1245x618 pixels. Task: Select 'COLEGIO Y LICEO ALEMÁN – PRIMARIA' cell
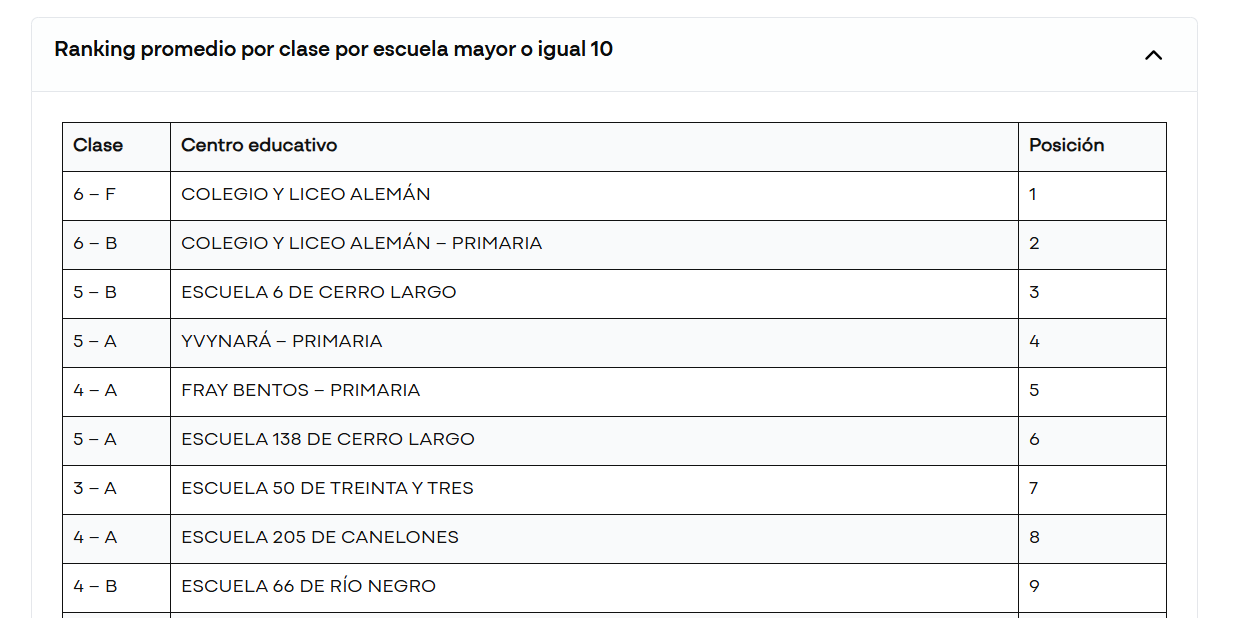click(361, 243)
